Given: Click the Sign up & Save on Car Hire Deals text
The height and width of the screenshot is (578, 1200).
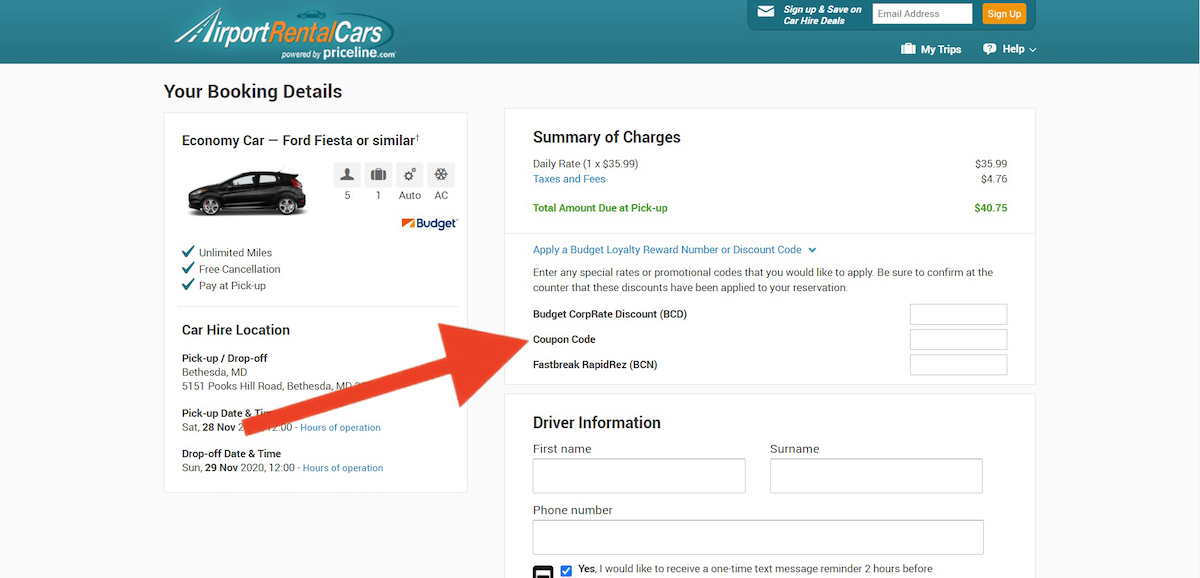Looking at the screenshot, I should click(x=822, y=15).
